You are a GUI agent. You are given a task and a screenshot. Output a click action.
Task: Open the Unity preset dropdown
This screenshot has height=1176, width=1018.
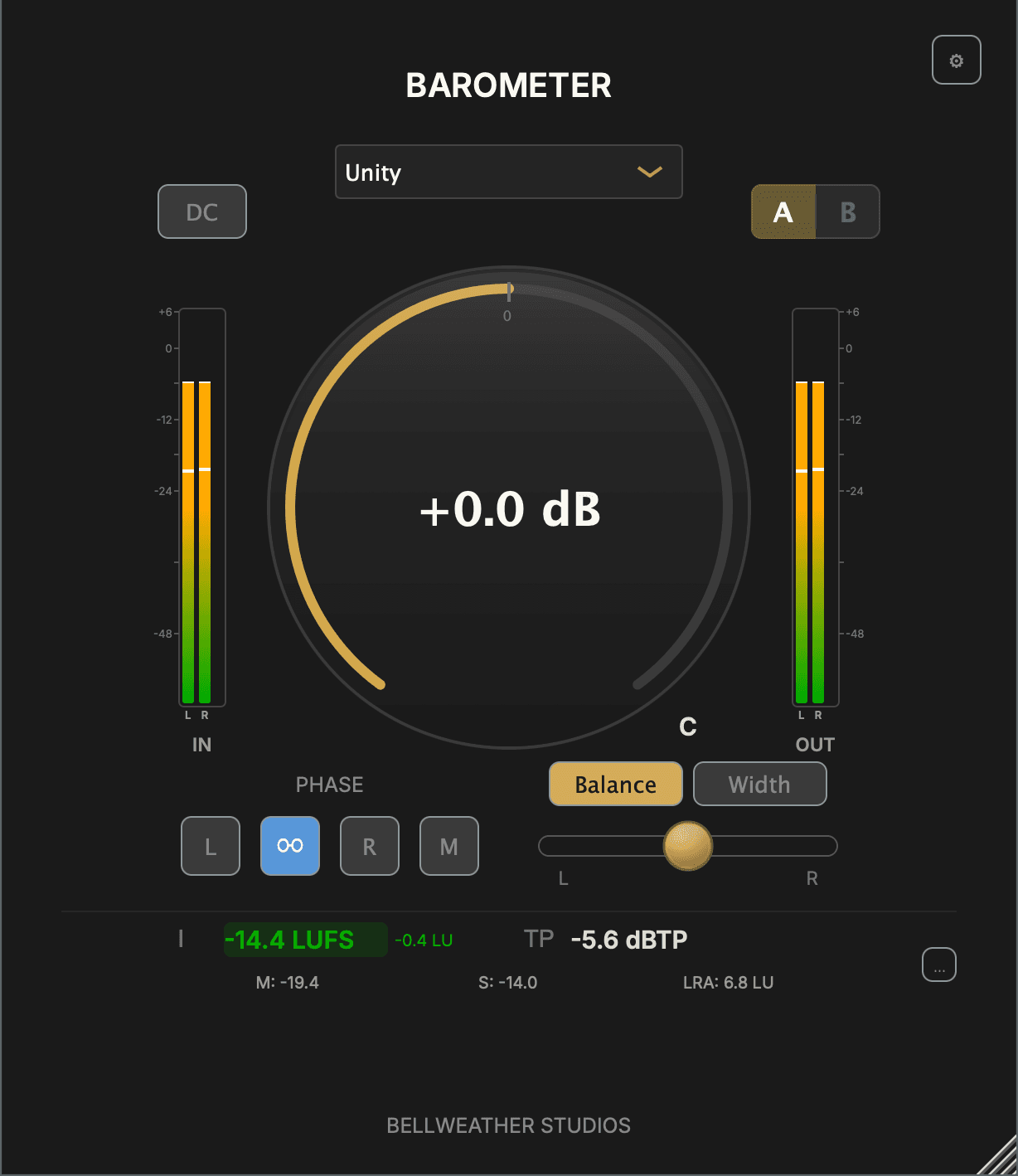[x=508, y=172]
